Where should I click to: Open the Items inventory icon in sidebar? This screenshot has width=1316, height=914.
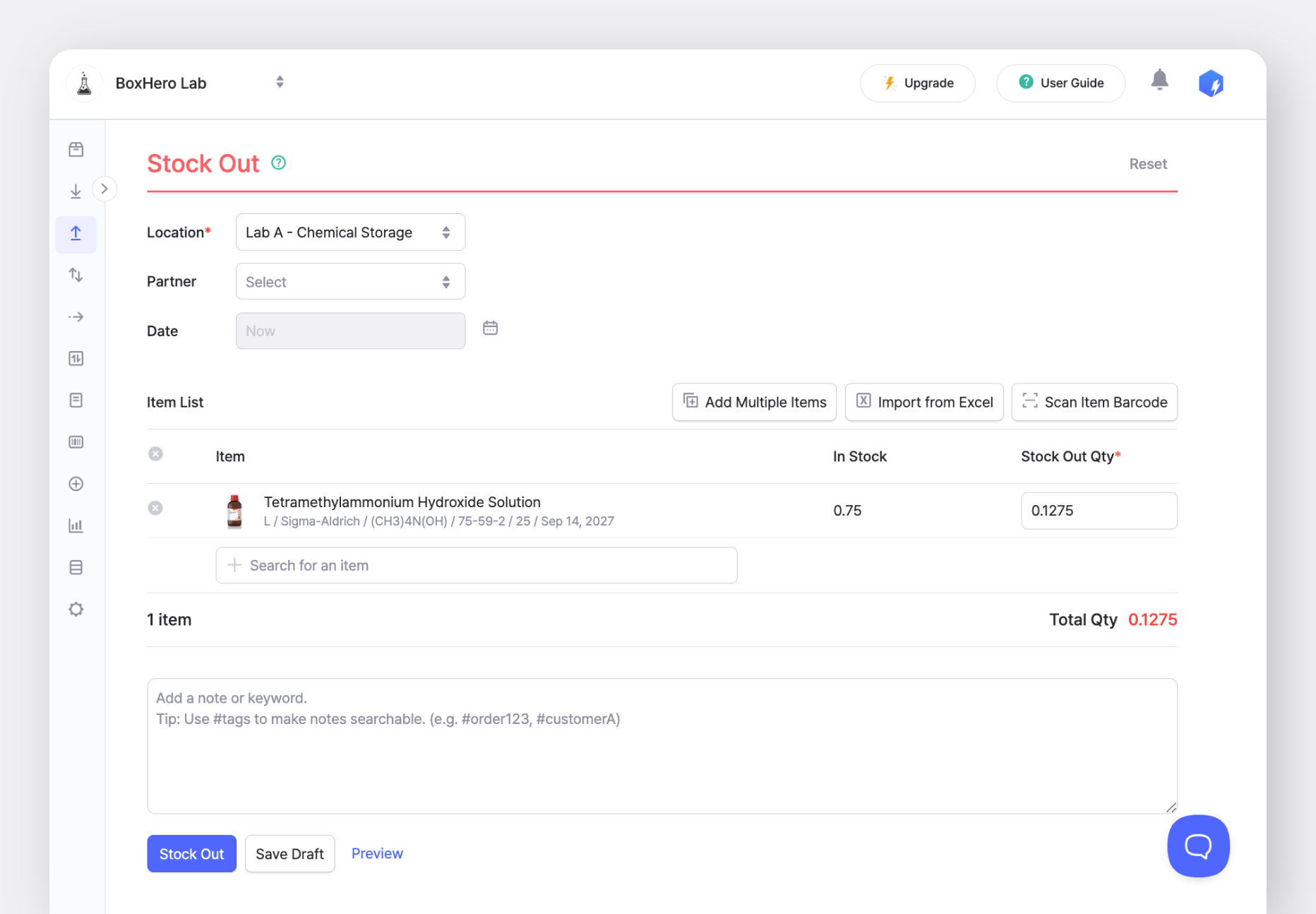pyautogui.click(x=76, y=149)
